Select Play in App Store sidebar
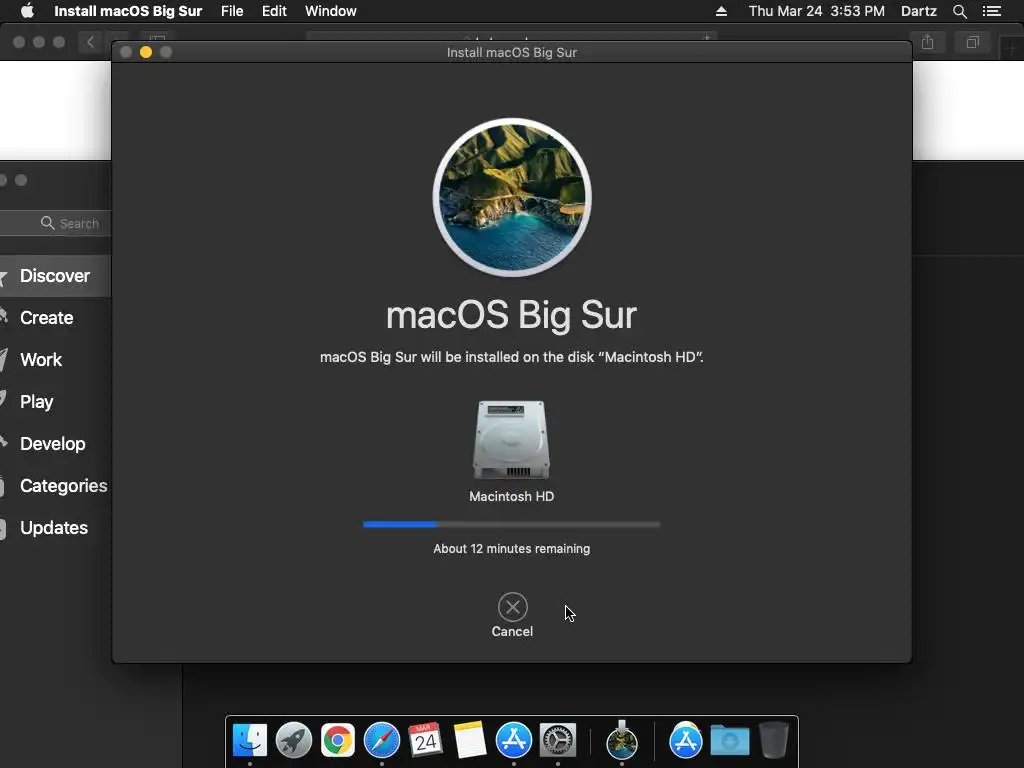The height and width of the screenshot is (768, 1024). (x=37, y=402)
